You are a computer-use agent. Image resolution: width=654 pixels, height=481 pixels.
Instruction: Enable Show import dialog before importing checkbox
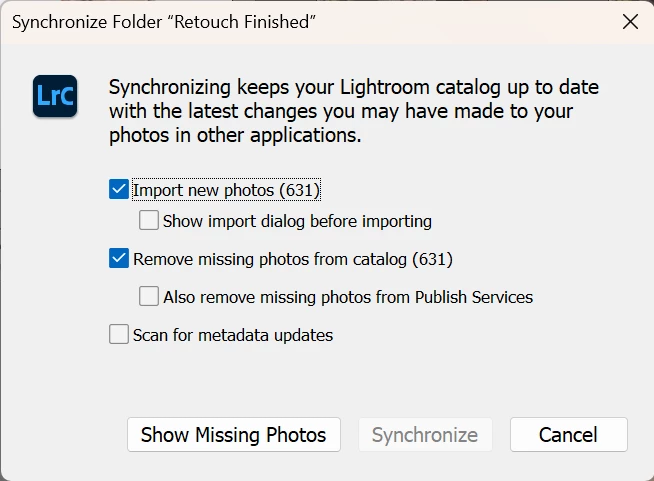point(149,220)
